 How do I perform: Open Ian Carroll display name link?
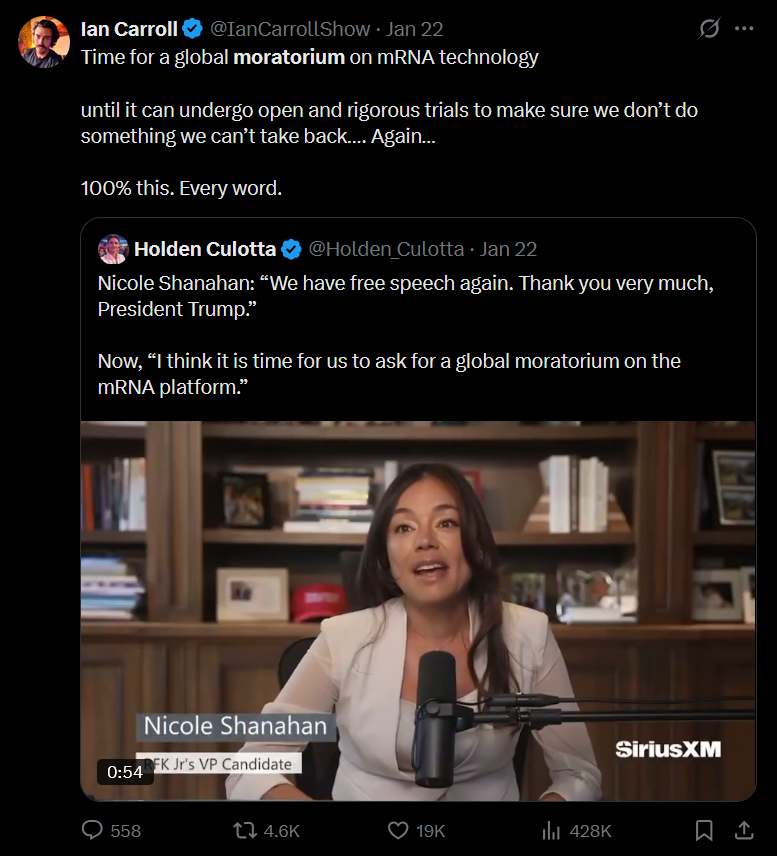(129, 29)
